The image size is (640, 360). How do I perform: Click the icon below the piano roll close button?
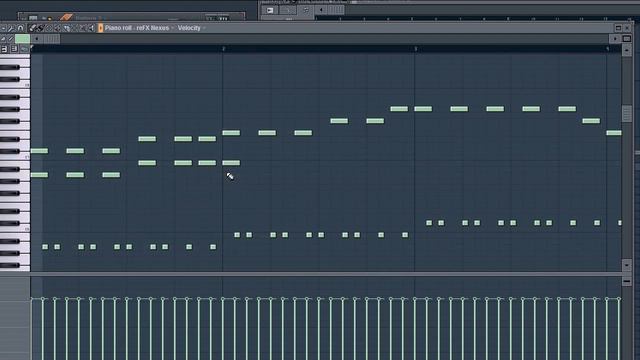tap(627, 39)
